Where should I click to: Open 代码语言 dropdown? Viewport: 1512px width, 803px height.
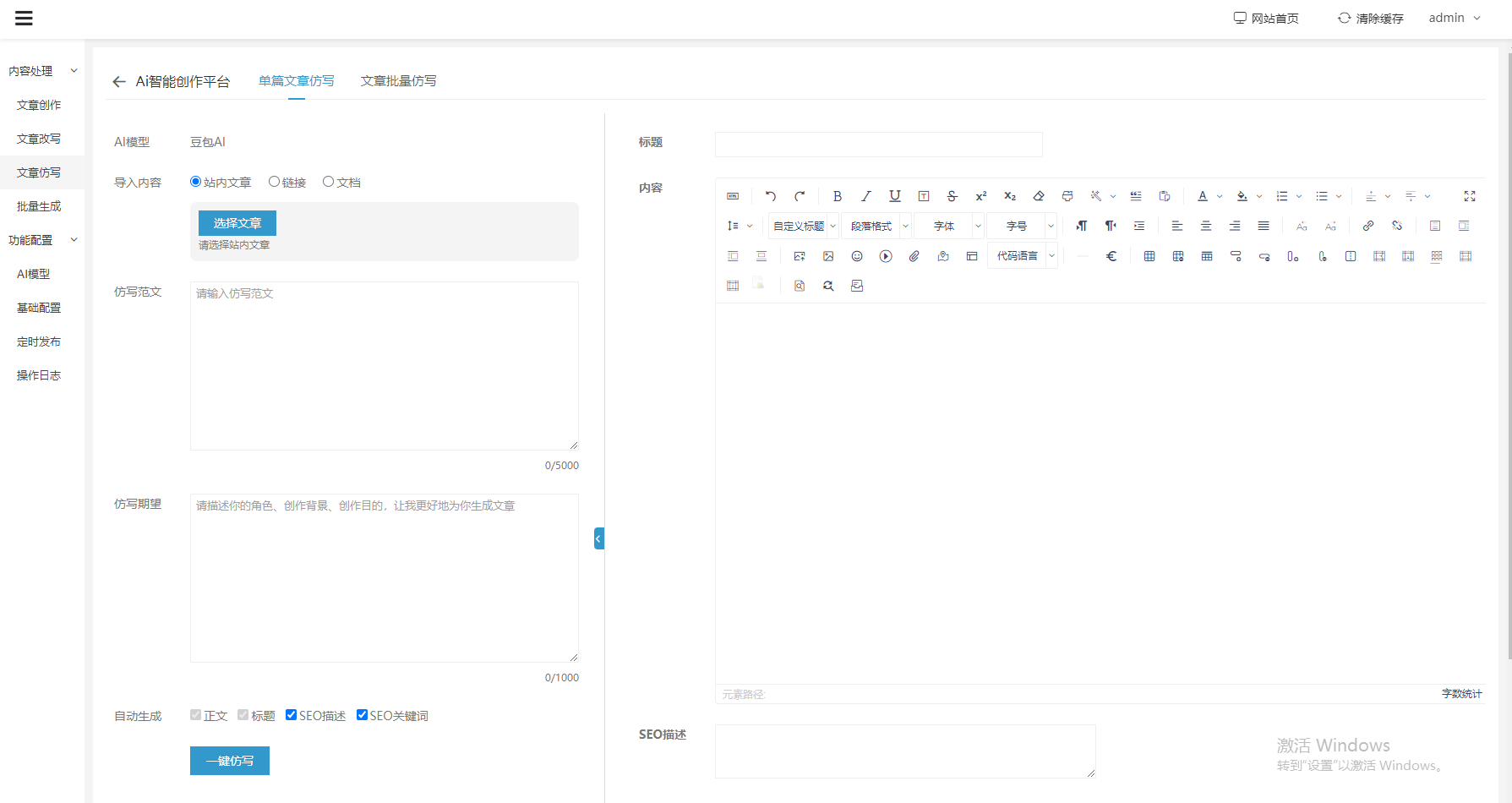point(1023,256)
